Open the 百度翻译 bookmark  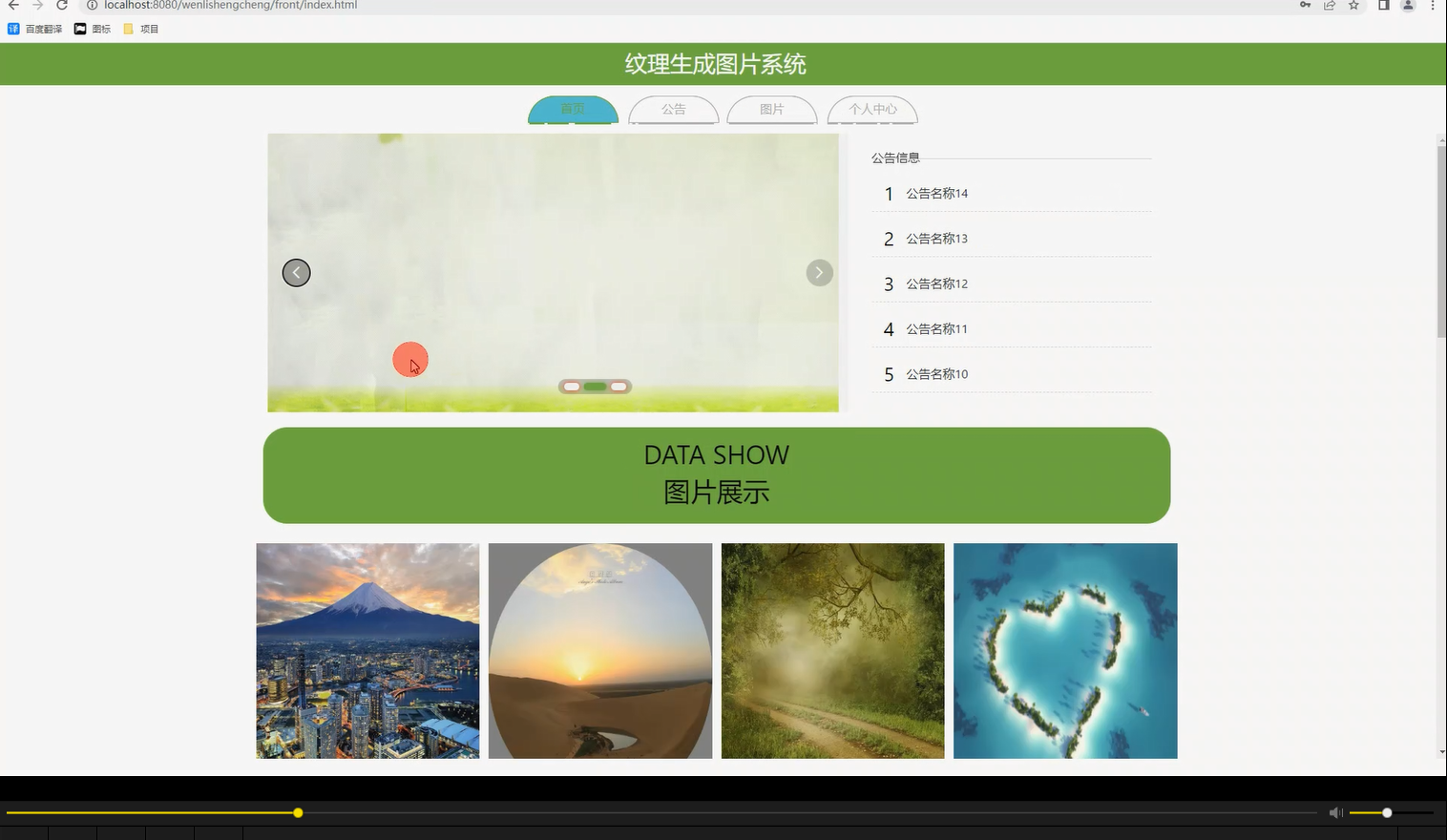(x=35, y=28)
